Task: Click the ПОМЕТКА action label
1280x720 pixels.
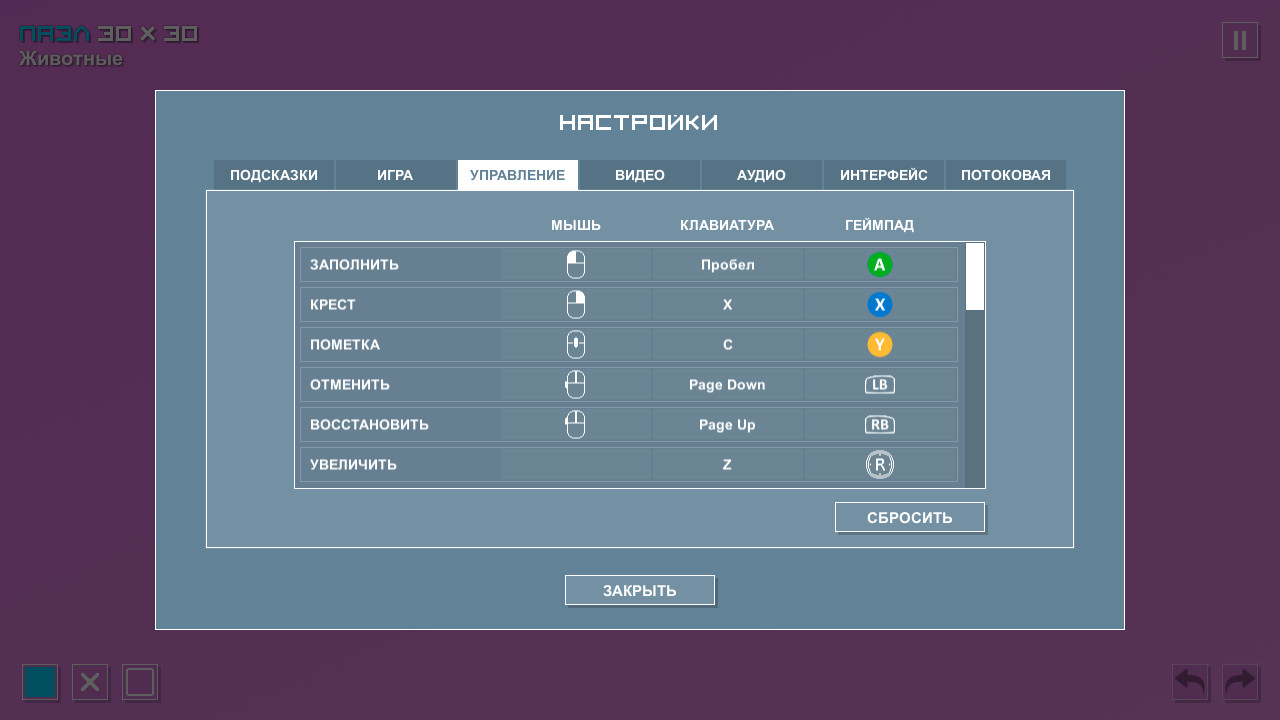Action: click(x=345, y=345)
